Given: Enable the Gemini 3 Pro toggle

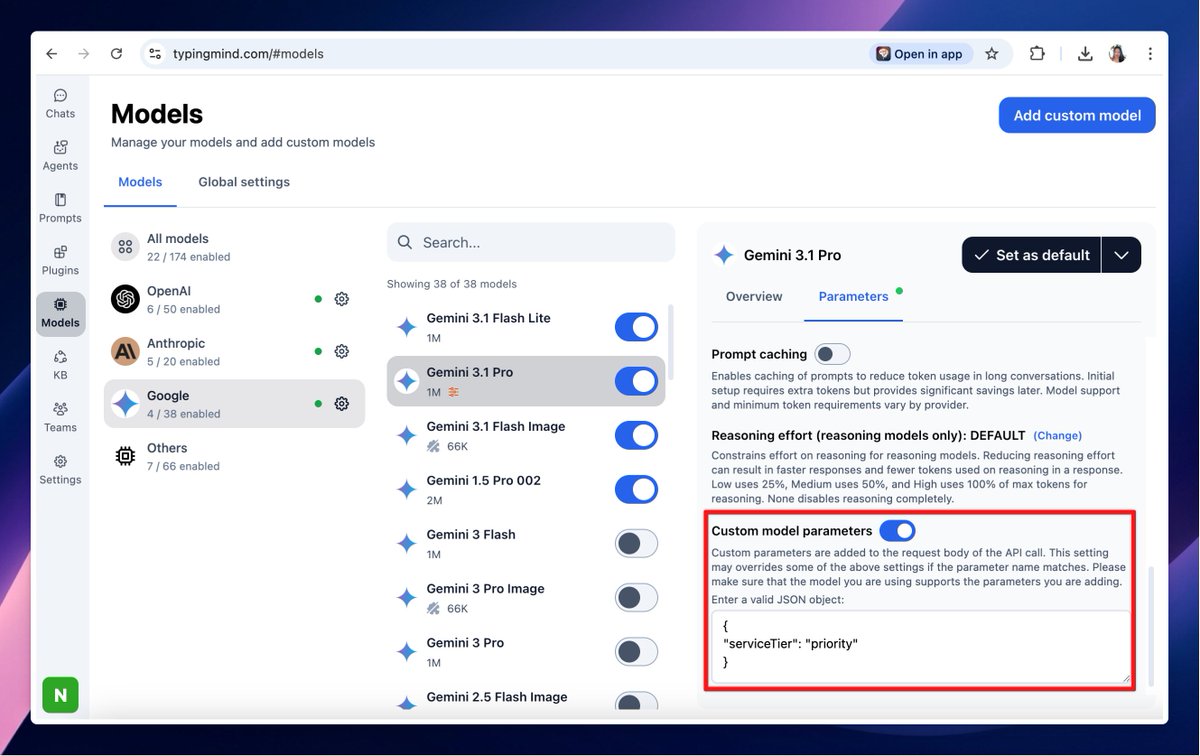Looking at the screenshot, I should [636, 651].
